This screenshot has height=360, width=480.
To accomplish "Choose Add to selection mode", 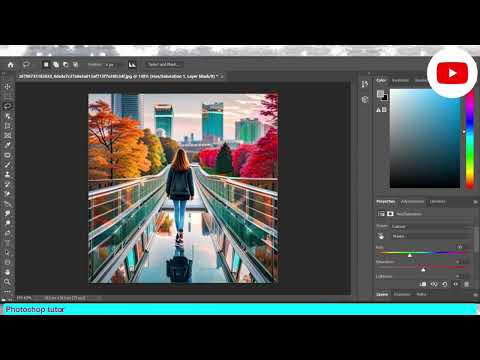I will tap(56, 65).
